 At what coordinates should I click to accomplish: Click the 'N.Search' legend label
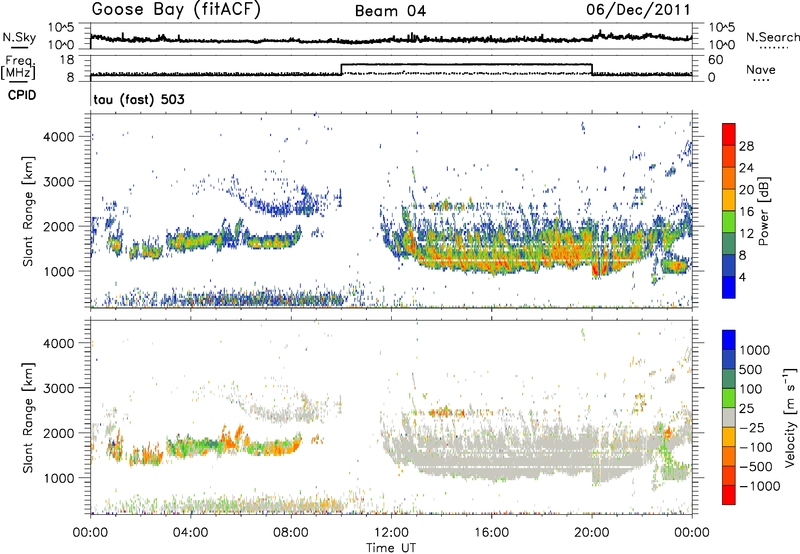[773, 37]
